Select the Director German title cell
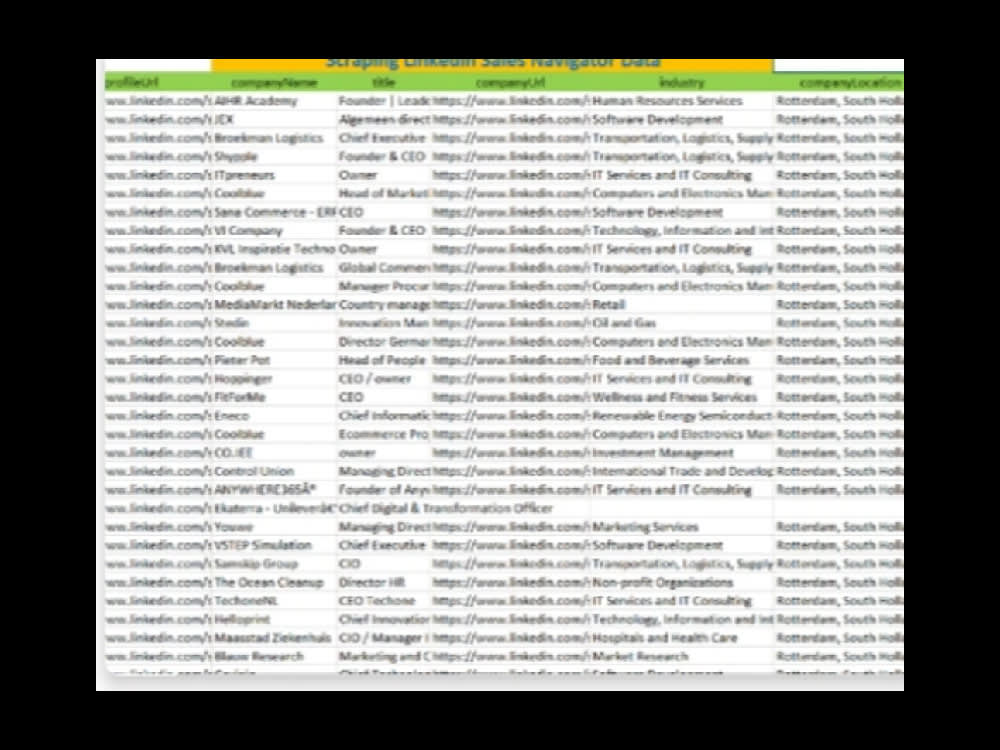1000x750 pixels. tap(385, 341)
